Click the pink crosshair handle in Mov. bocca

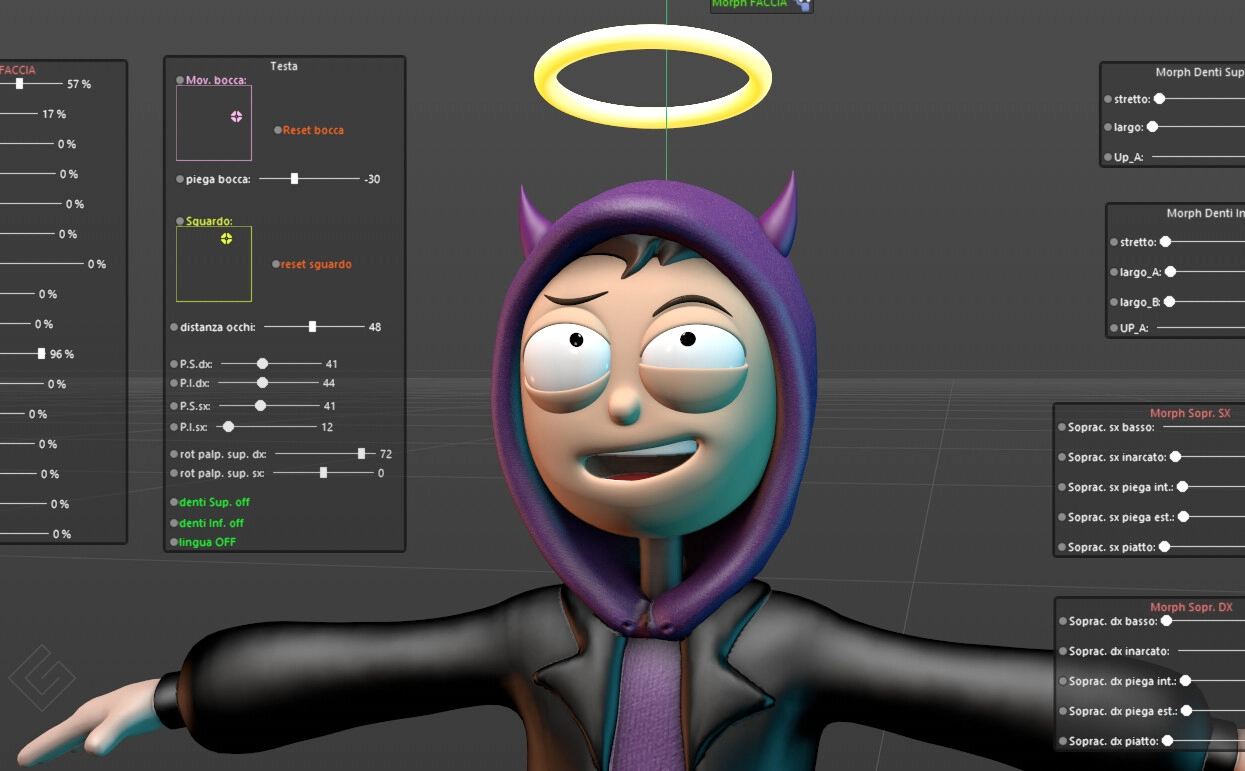click(x=237, y=116)
